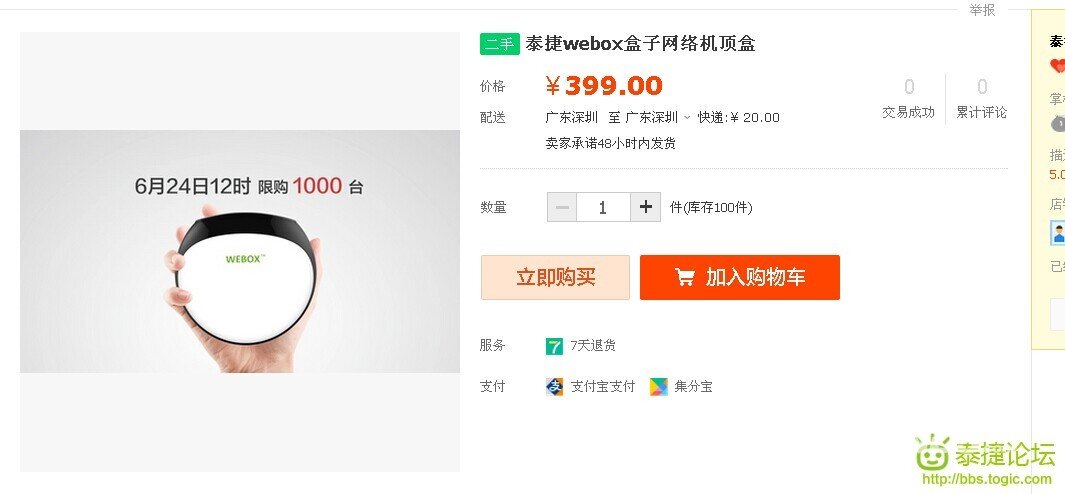Viewport: 1065px width, 494px height.
Task: Click the shopping cart icon in 加入购物车
Action: click(x=685, y=277)
